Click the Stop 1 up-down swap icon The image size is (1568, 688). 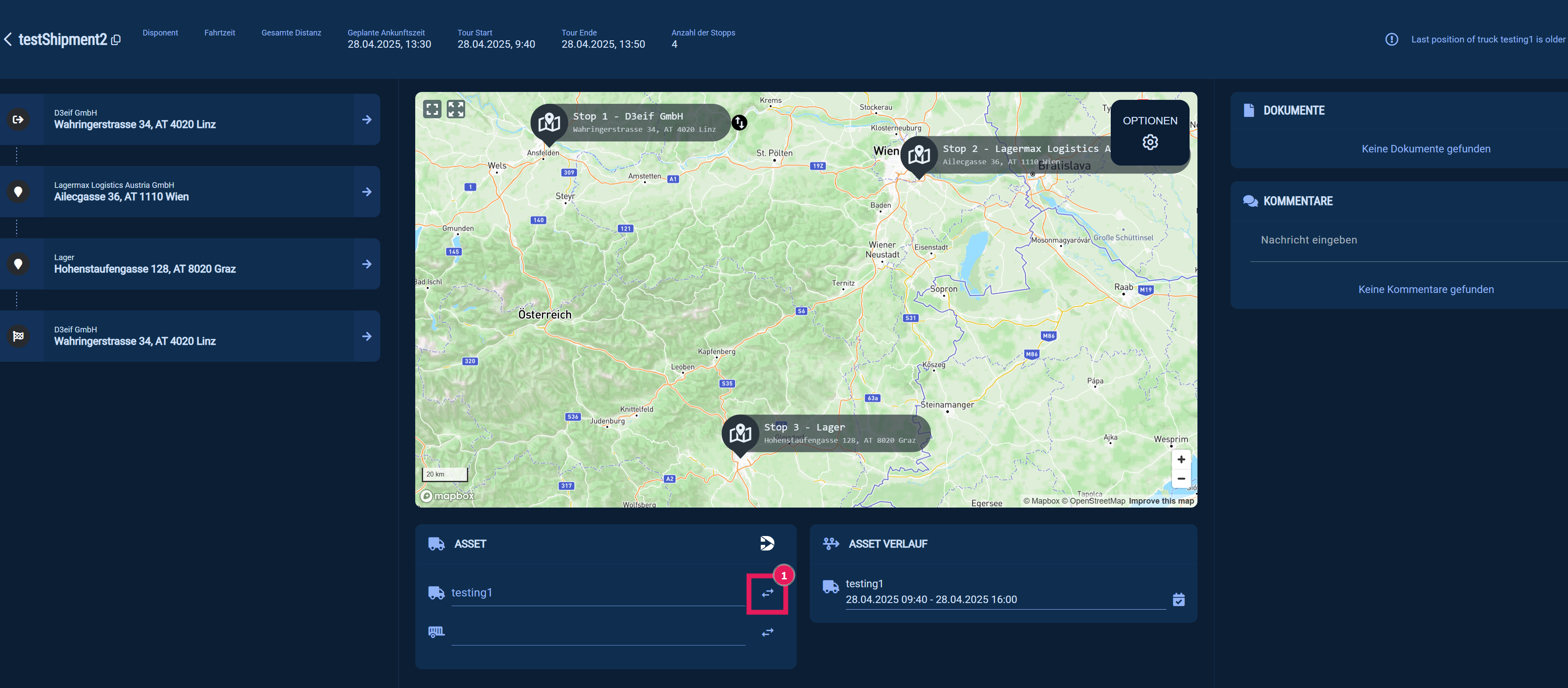click(x=739, y=123)
